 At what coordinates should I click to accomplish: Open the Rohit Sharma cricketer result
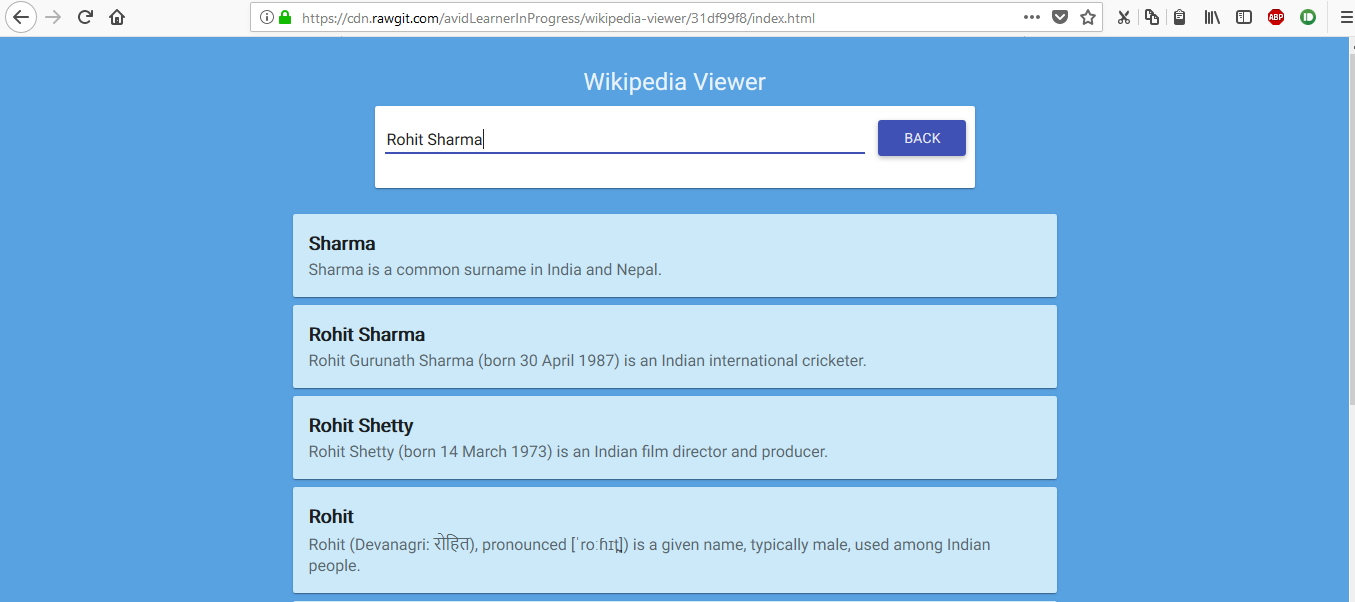pos(674,346)
